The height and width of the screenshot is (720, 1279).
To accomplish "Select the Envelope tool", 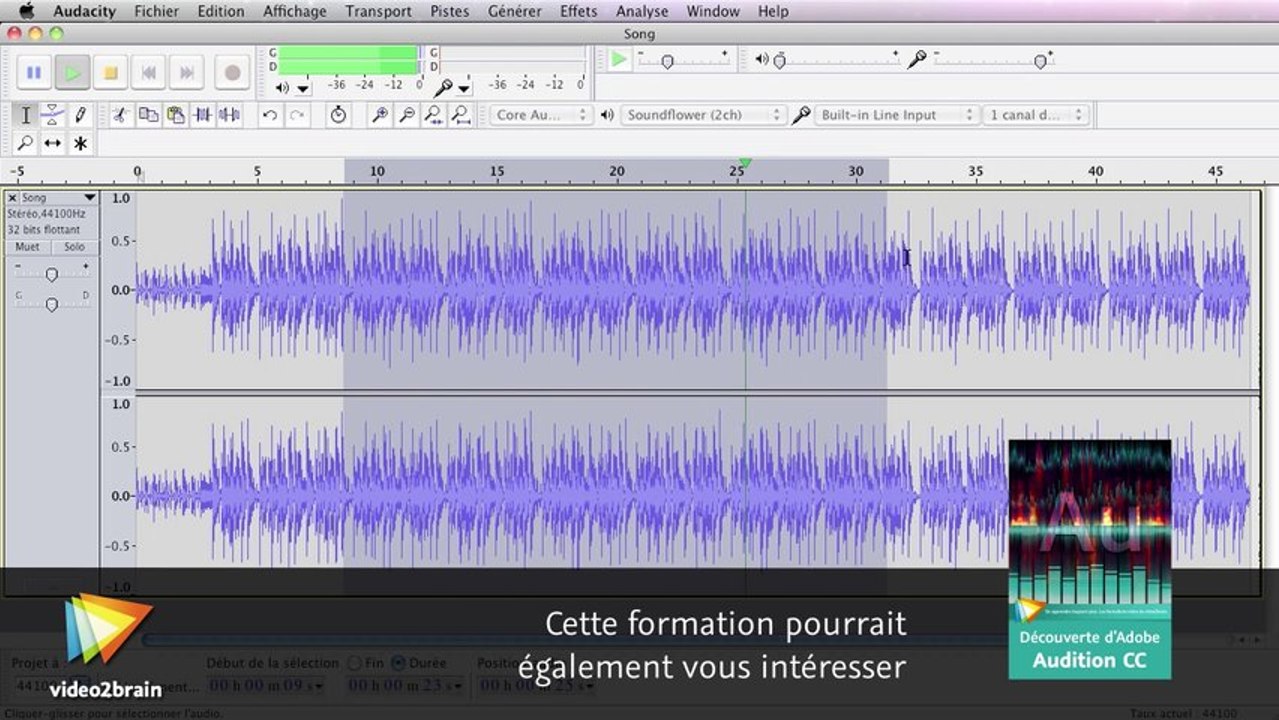I will tap(53, 115).
